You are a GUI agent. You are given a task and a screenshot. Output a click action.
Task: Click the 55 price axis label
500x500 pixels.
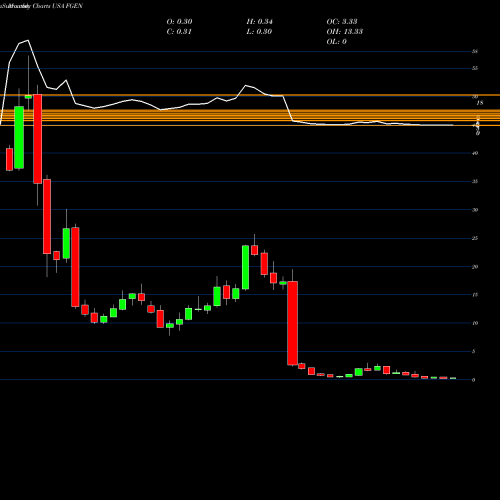(x=475, y=68)
